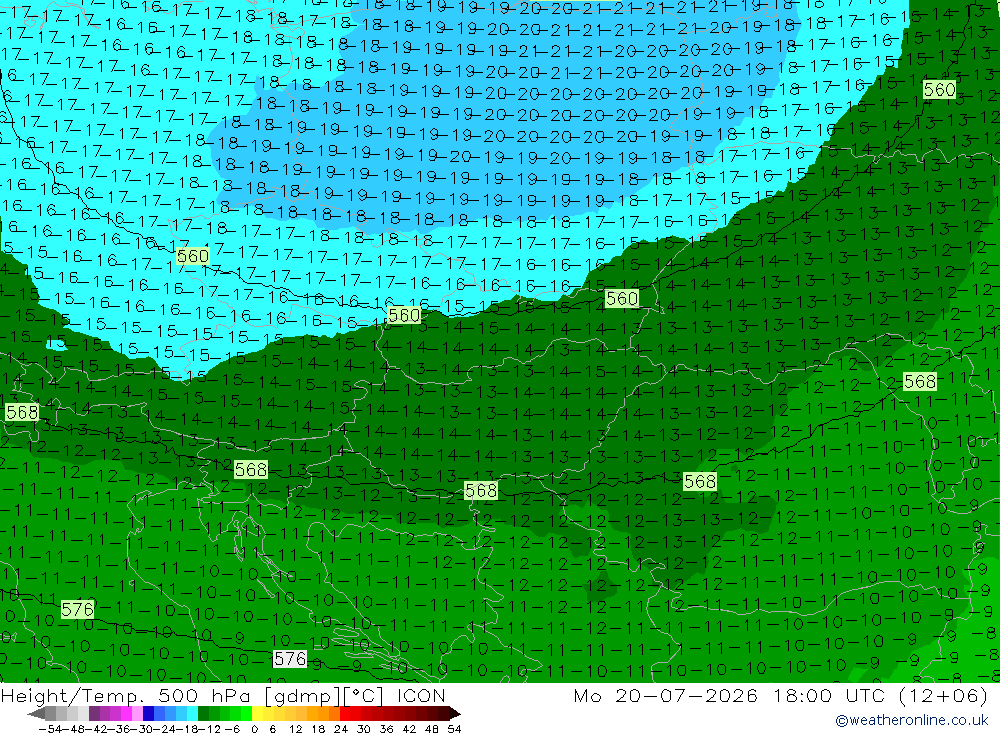This screenshot has height=733, width=1000.
Task: Click the 576 contour label with white background
Action: 290,658
